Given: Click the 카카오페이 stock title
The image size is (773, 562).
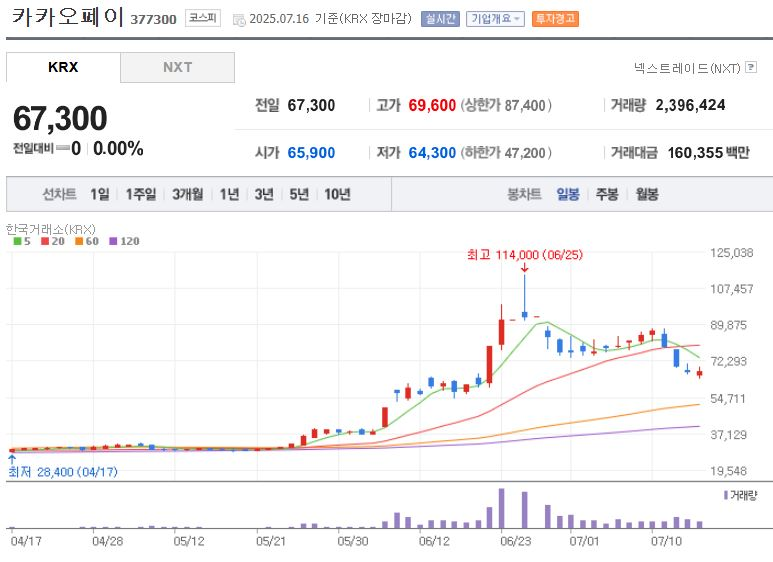Looking at the screenshot, I should (x=67, y=16).
